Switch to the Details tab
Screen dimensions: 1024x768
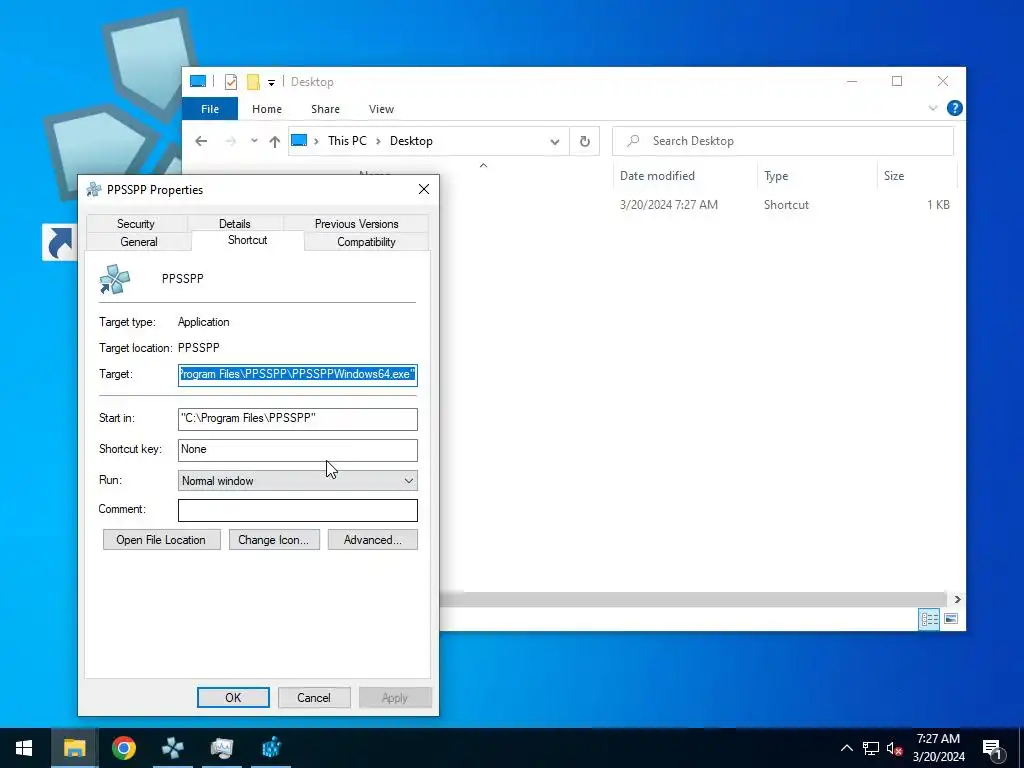(234, 223)
